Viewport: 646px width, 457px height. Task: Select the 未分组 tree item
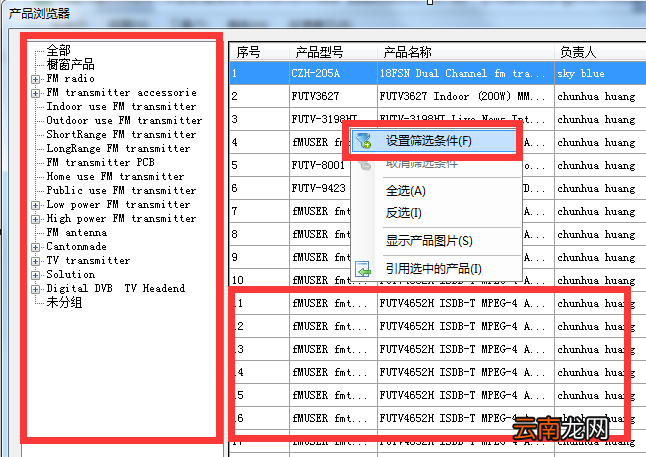click(64, 302)
